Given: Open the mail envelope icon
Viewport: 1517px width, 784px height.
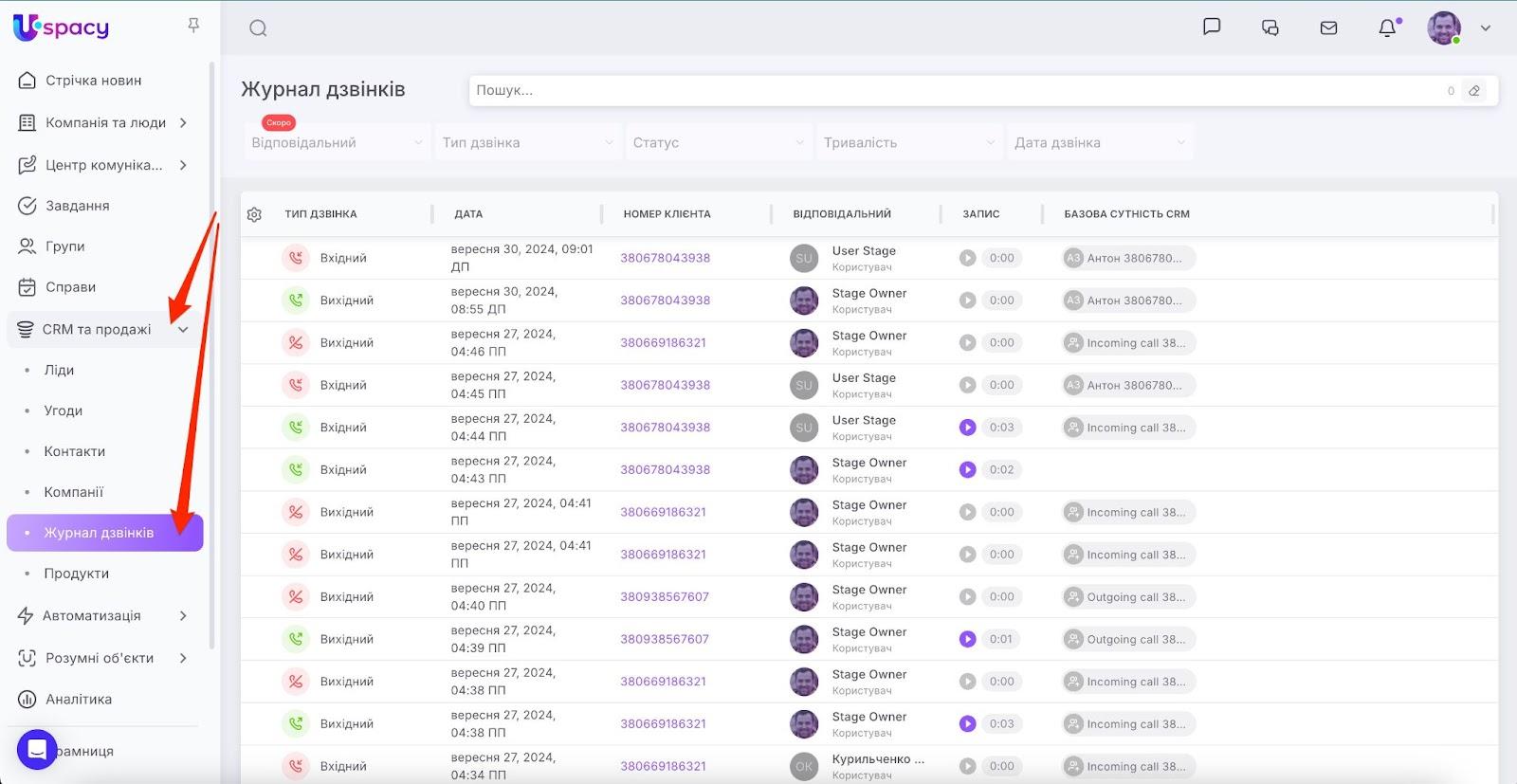Looking at the screenshot, I should click(x=1328, y=28).
